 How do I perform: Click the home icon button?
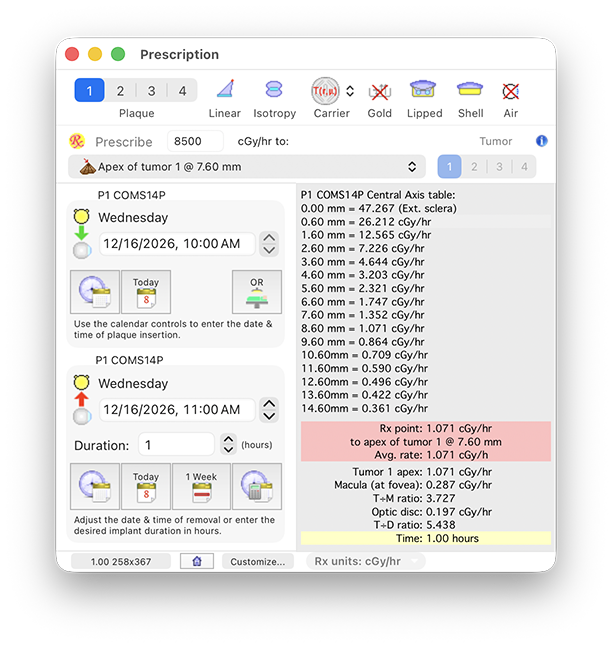196,561
